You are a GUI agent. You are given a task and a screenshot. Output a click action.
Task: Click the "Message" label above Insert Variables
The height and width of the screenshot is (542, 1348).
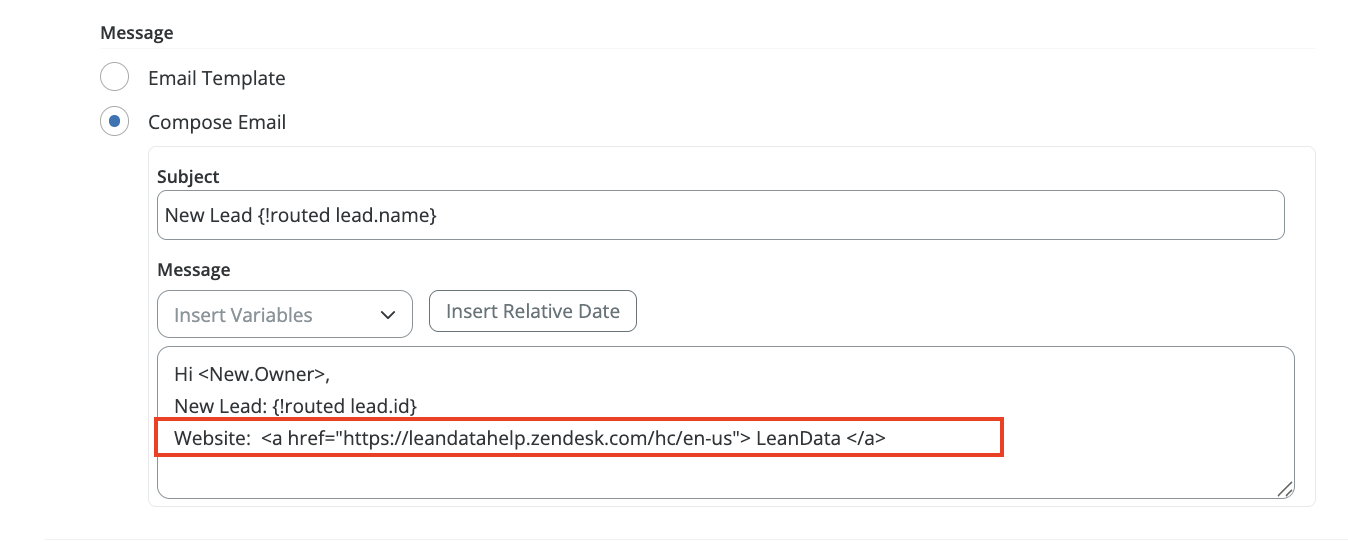click(193, 269)
